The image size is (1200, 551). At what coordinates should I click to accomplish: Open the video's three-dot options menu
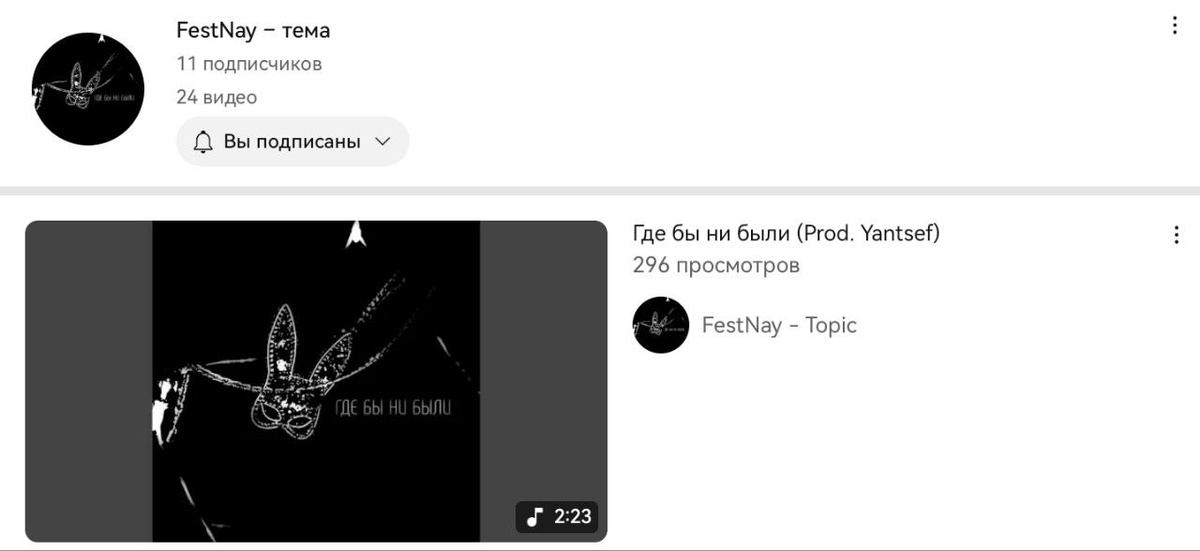tap(1175, 236)
